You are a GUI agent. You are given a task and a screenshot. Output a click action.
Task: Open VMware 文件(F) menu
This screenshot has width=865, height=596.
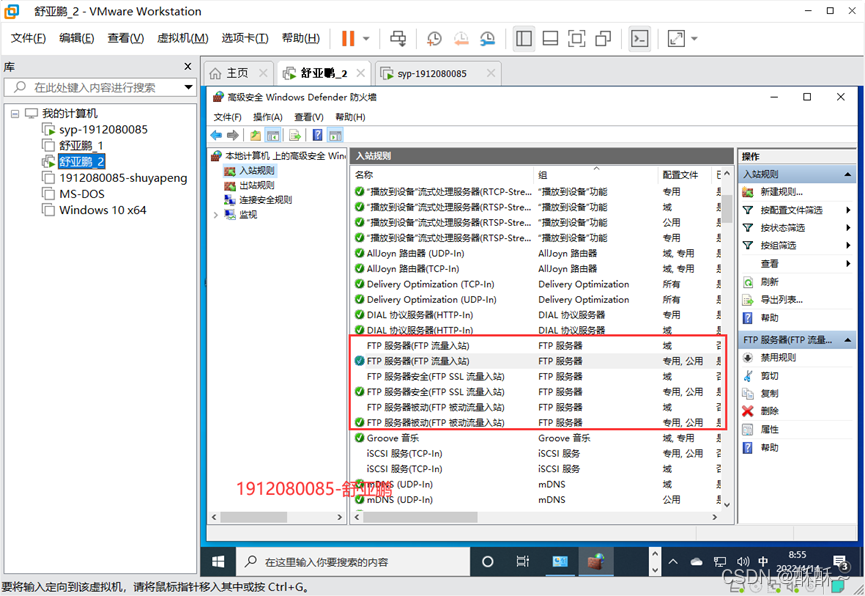pos(28,38)
